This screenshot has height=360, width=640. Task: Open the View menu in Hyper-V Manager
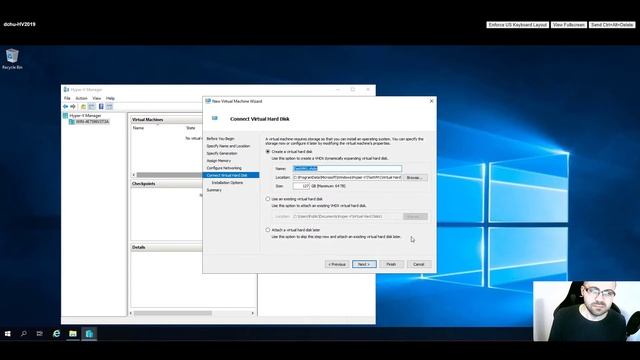pos(96,98)
